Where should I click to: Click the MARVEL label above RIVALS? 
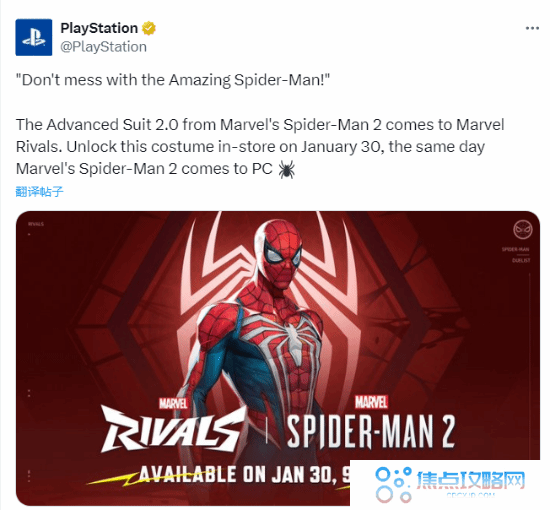tap(173, 403)
